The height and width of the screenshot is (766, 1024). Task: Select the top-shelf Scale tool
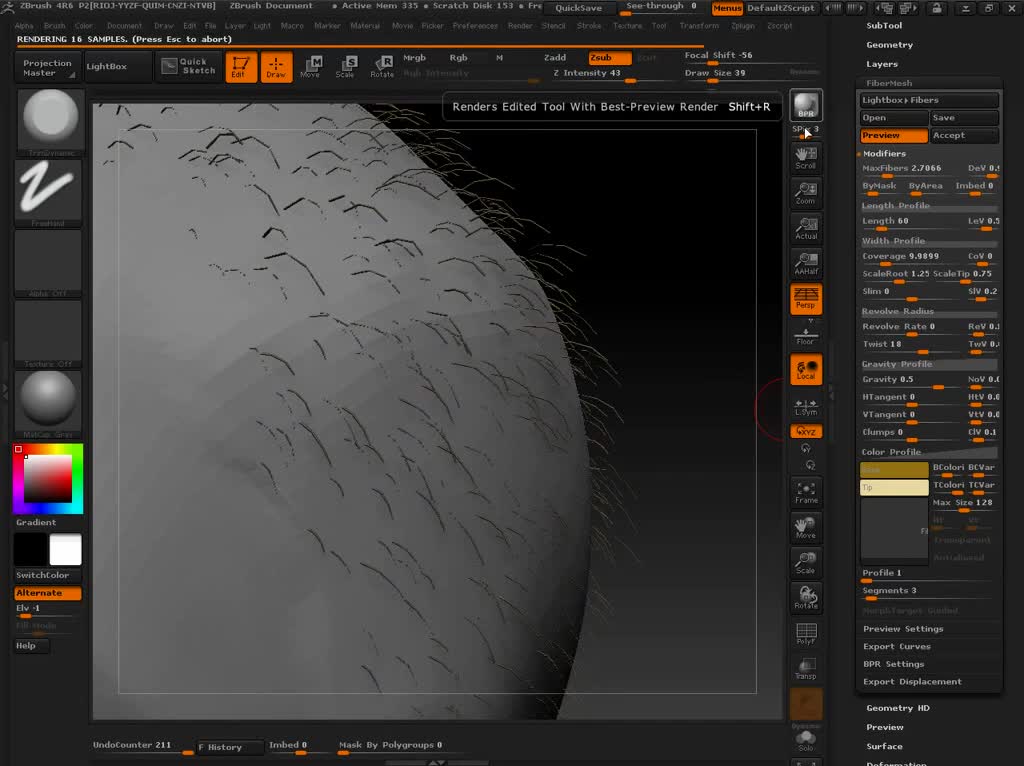pyautogui.click(x=345, y=67)
